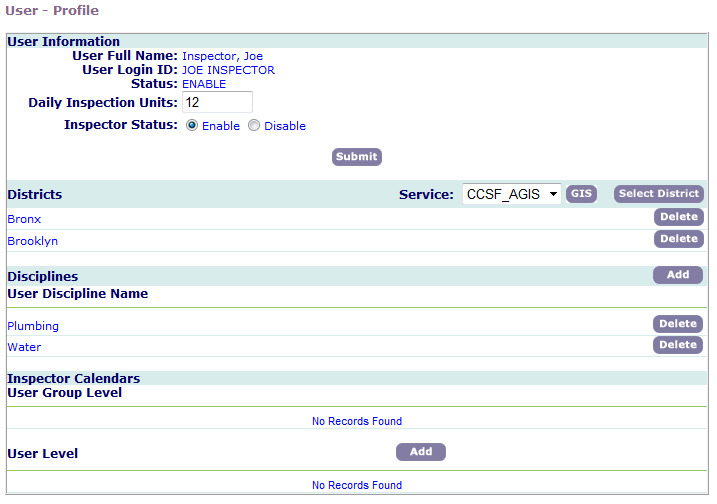This screenshot has width=717, height=504.
Task: Open the Plumbing discipline link
Action: [33, 326]
